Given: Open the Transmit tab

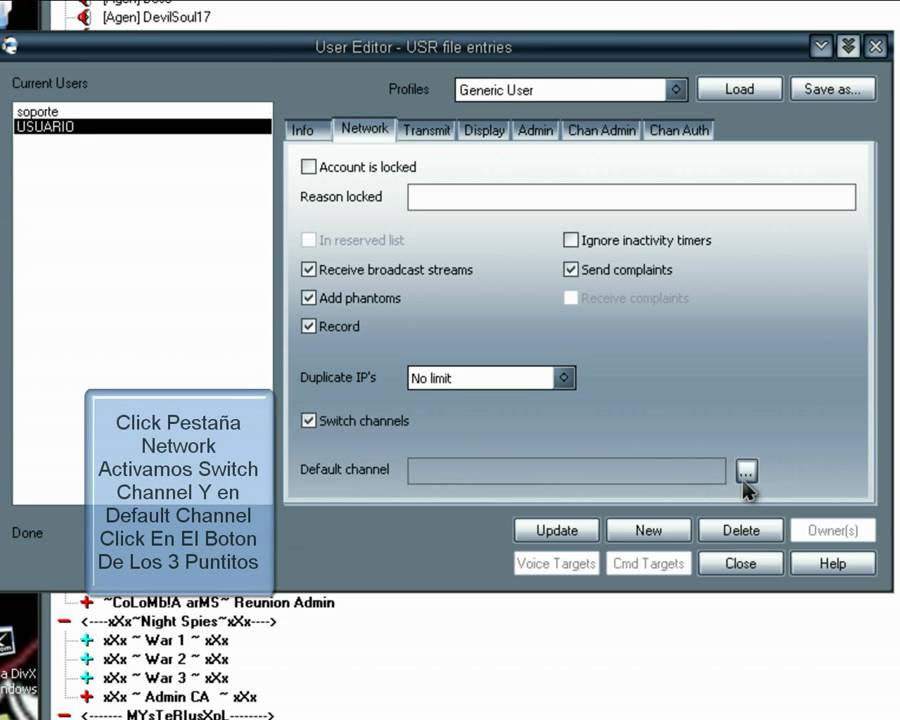Looking at the screenshot, I should coord(426,130).
